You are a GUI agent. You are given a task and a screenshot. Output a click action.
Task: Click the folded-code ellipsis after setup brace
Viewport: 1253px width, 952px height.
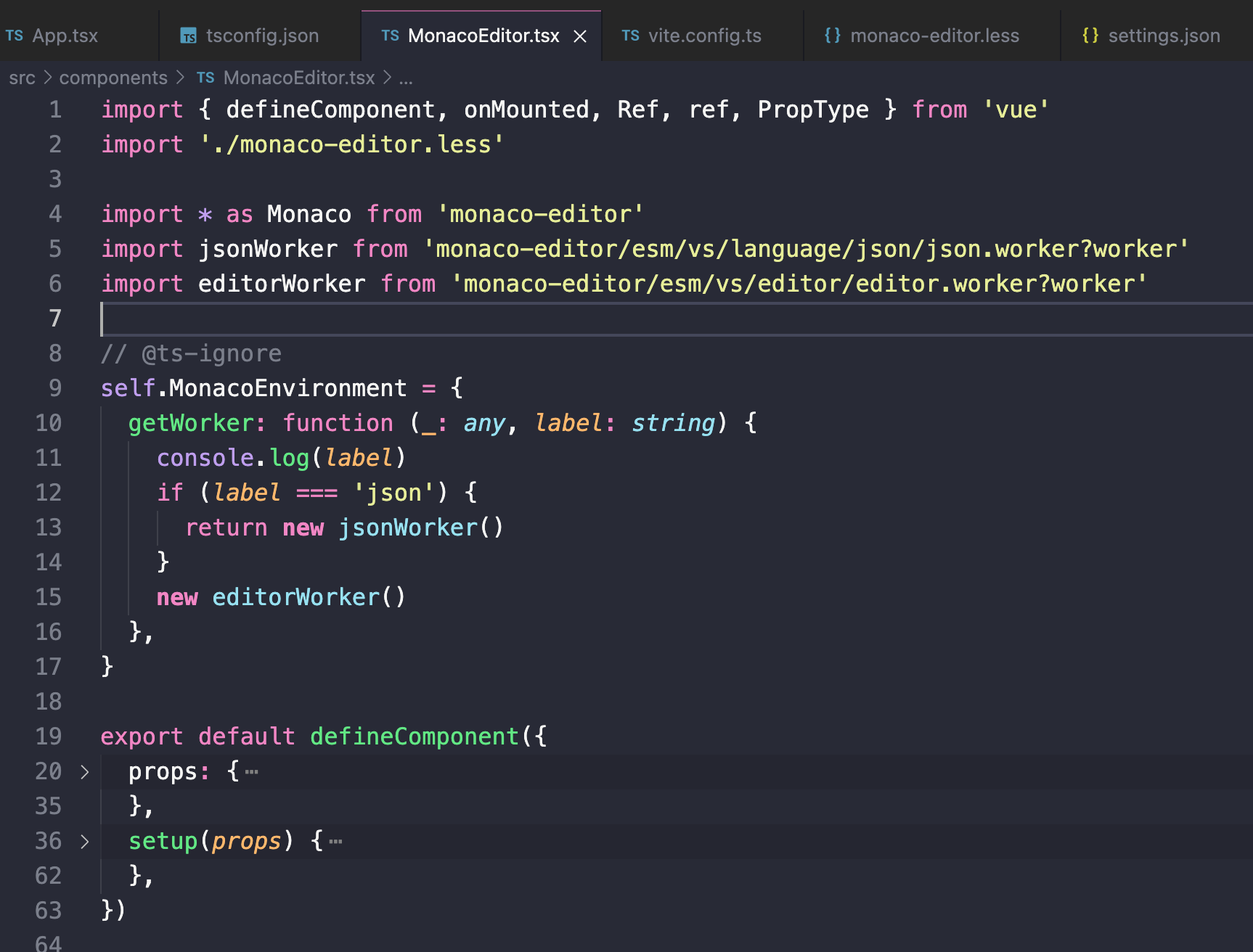coord(335,841)
